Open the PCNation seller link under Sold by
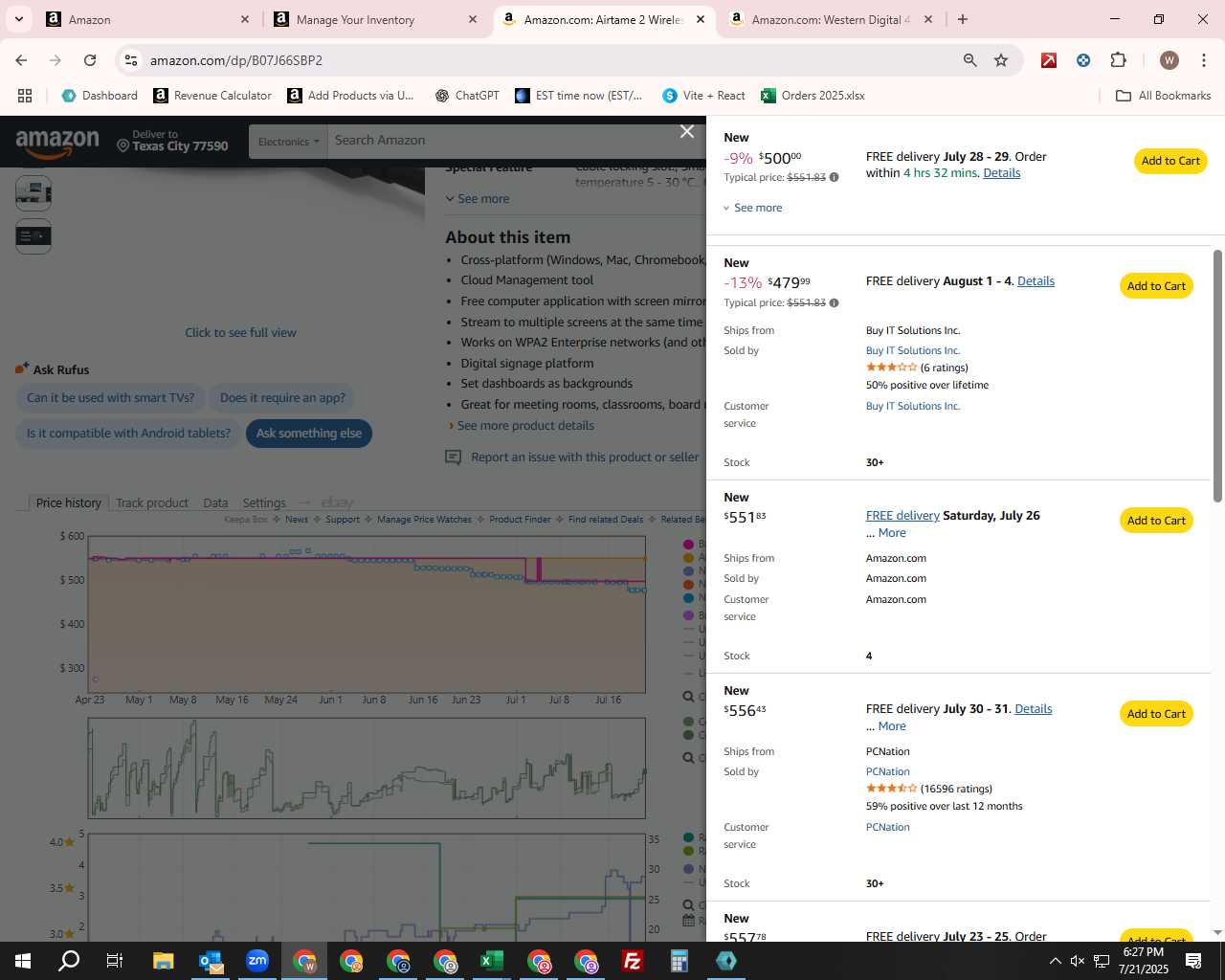1225x980 pixels. pyautogui.click(x=887, y=772)
